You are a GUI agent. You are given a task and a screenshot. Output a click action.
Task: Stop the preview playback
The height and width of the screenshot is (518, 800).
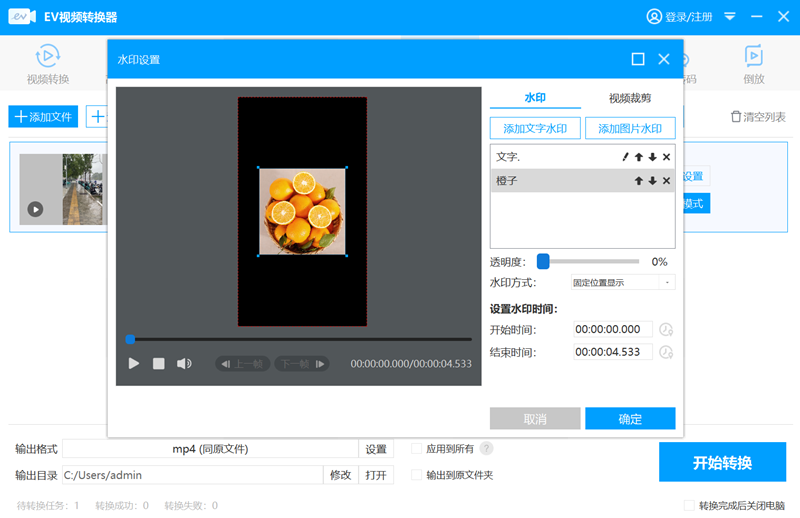pos(159,363)
